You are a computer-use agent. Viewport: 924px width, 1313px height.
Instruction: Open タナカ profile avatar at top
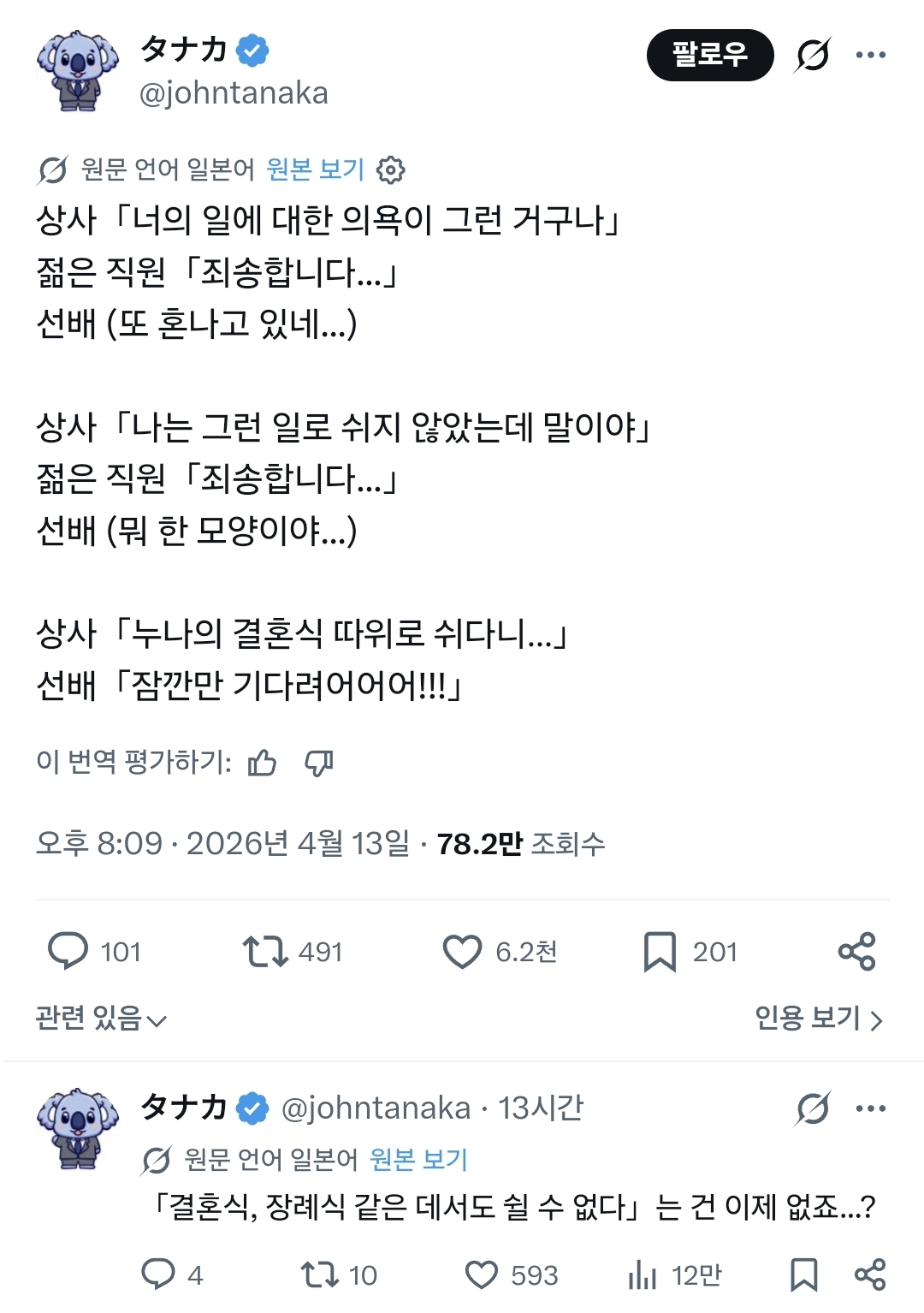(x=77, y=72)
